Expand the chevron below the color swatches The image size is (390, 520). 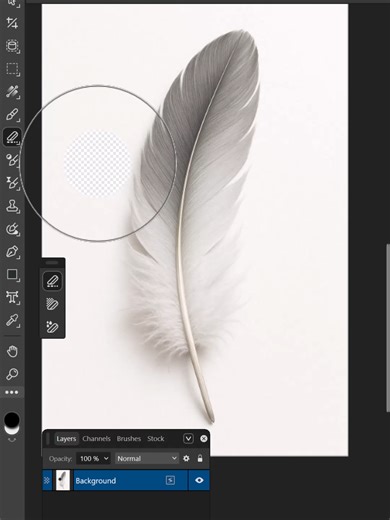coord(12,440)
